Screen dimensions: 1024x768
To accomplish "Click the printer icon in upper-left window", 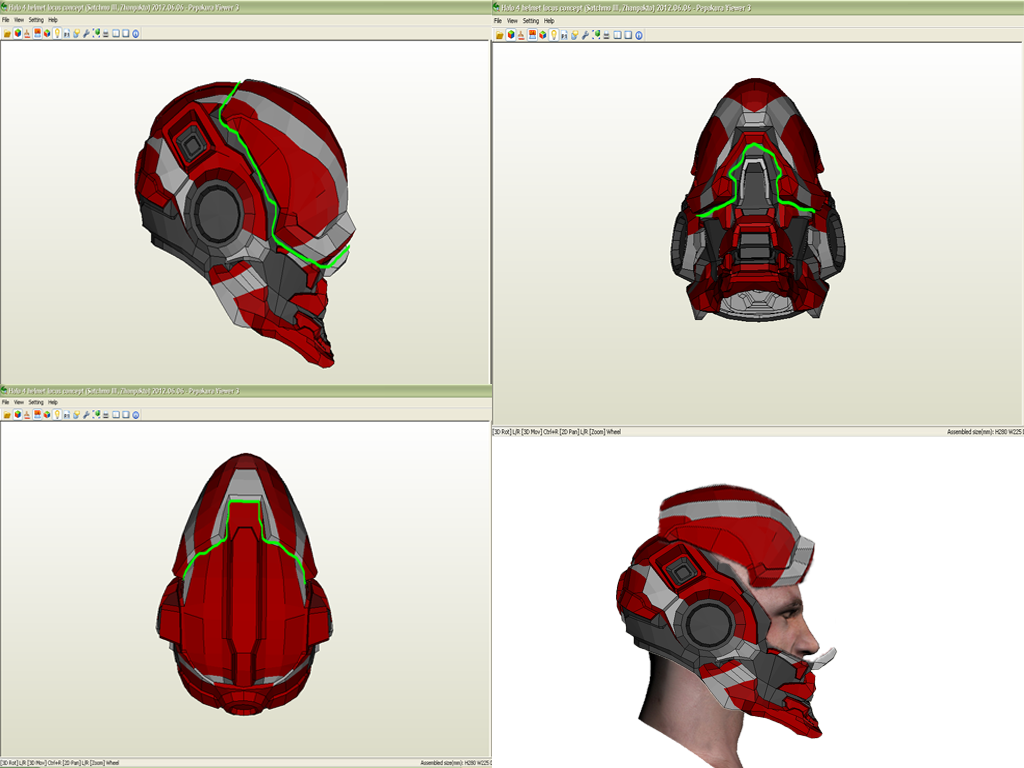I will pos(106,33).
